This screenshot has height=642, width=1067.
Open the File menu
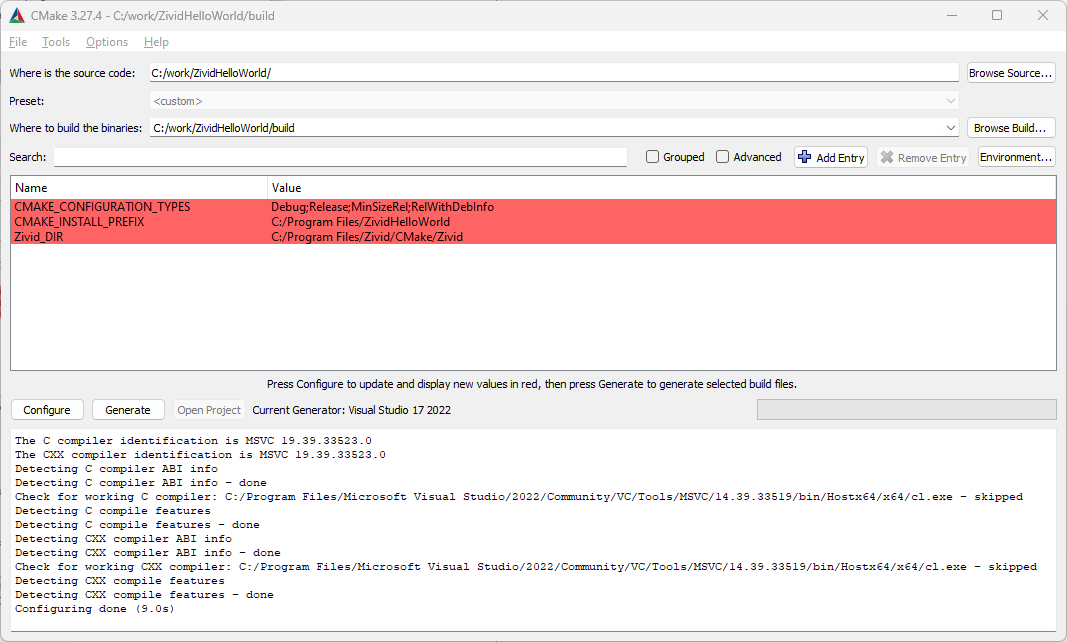point(18,42)
